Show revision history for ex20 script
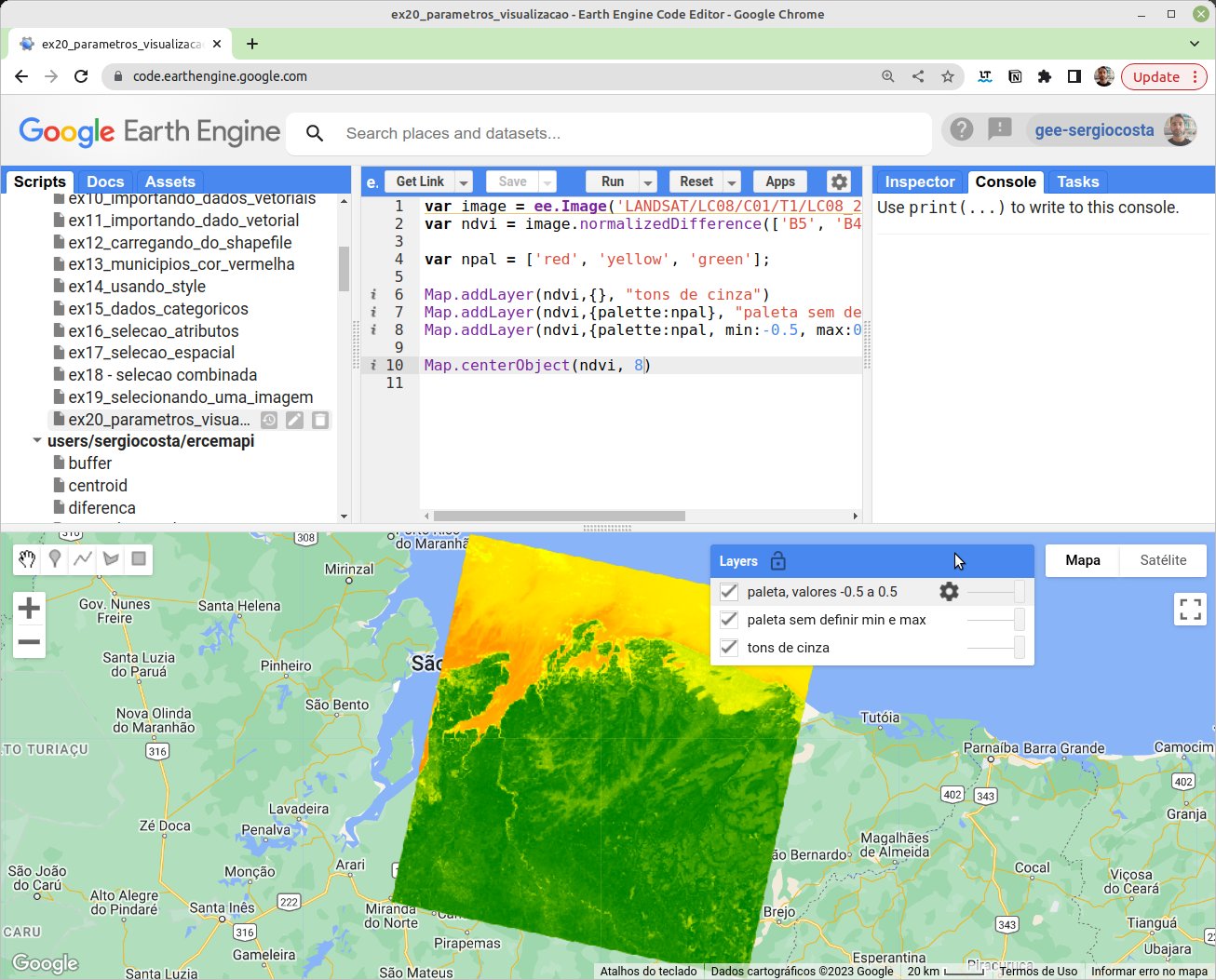This screenshot has height=980, width=1216. click(269, 420)
